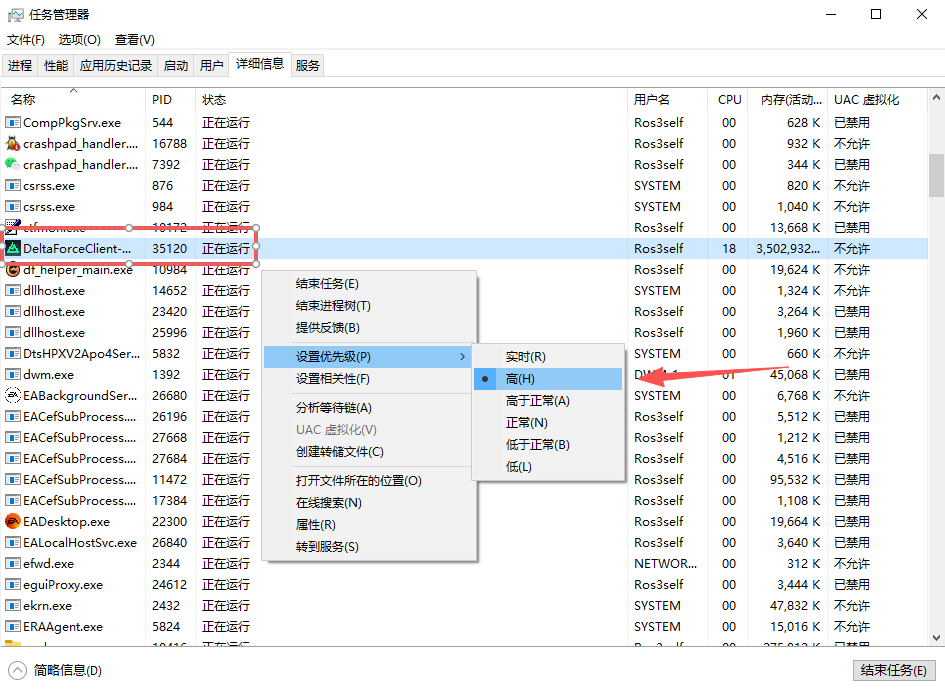Image resolution: width=945 pixels, height=692 pixels.
Task: Click the crashpad_handler icon with PID 16788
Action: pos(13,143)
